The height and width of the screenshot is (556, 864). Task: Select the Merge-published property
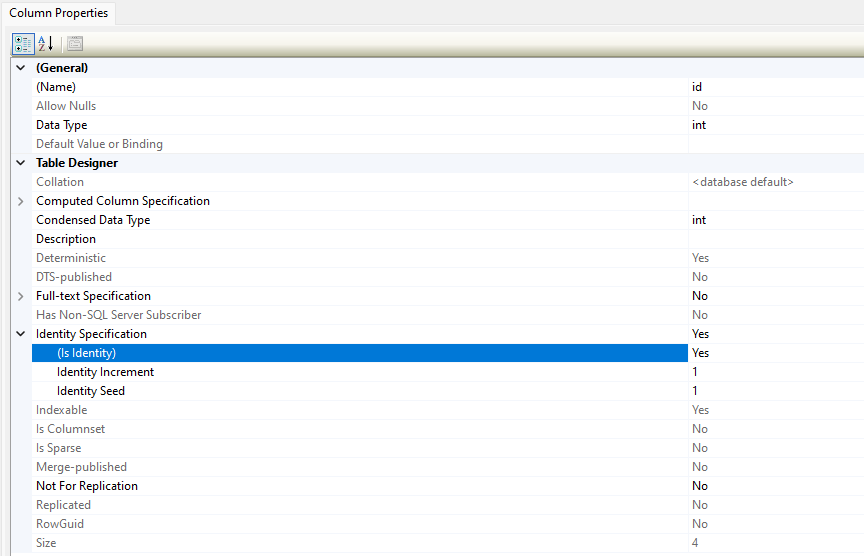[x=360, y=467]
